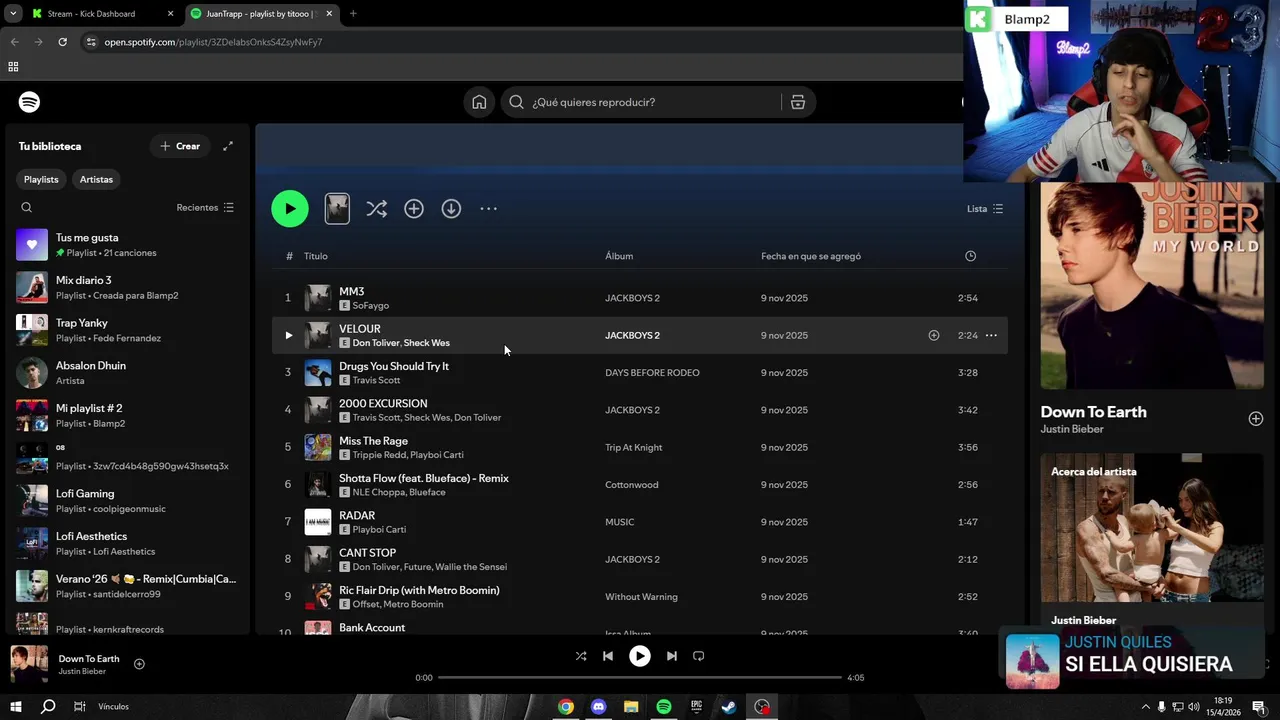Screen dimensions: 1280x720
Task: Open Mi playlist # 2
Action: coord(127,415)
